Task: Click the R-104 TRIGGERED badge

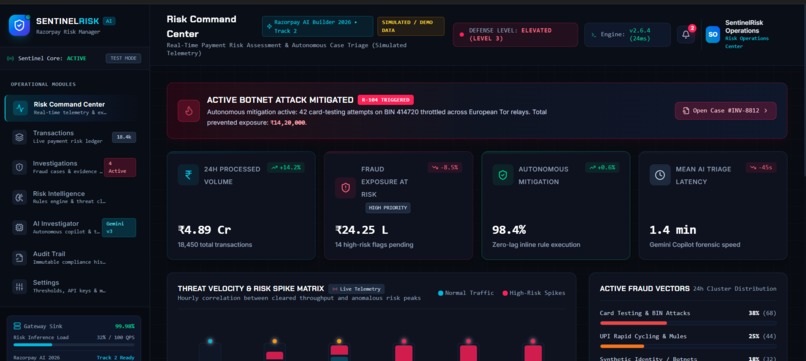Action: [386, 100]
